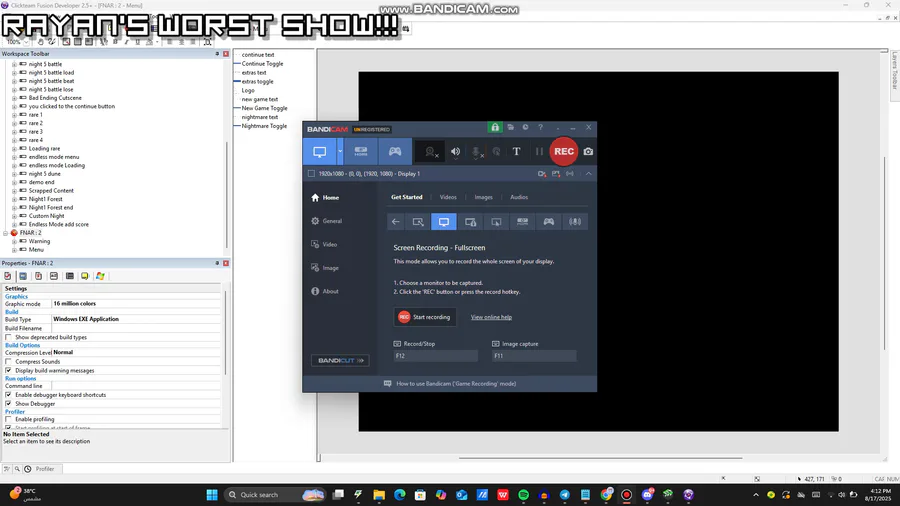Open File Explorer from taskbar
Viewport: 900px width, 506px height.
pyautogui.click(x=379, y=495)
